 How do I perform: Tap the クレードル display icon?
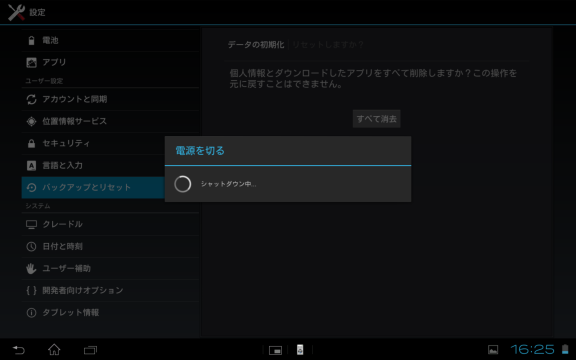point(31,224)
